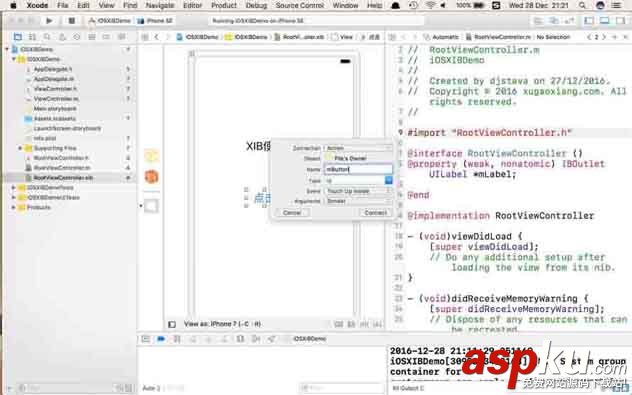632x395 pixels.
Task: Open the Project navigator tab icon
Action: pos(18,37)
